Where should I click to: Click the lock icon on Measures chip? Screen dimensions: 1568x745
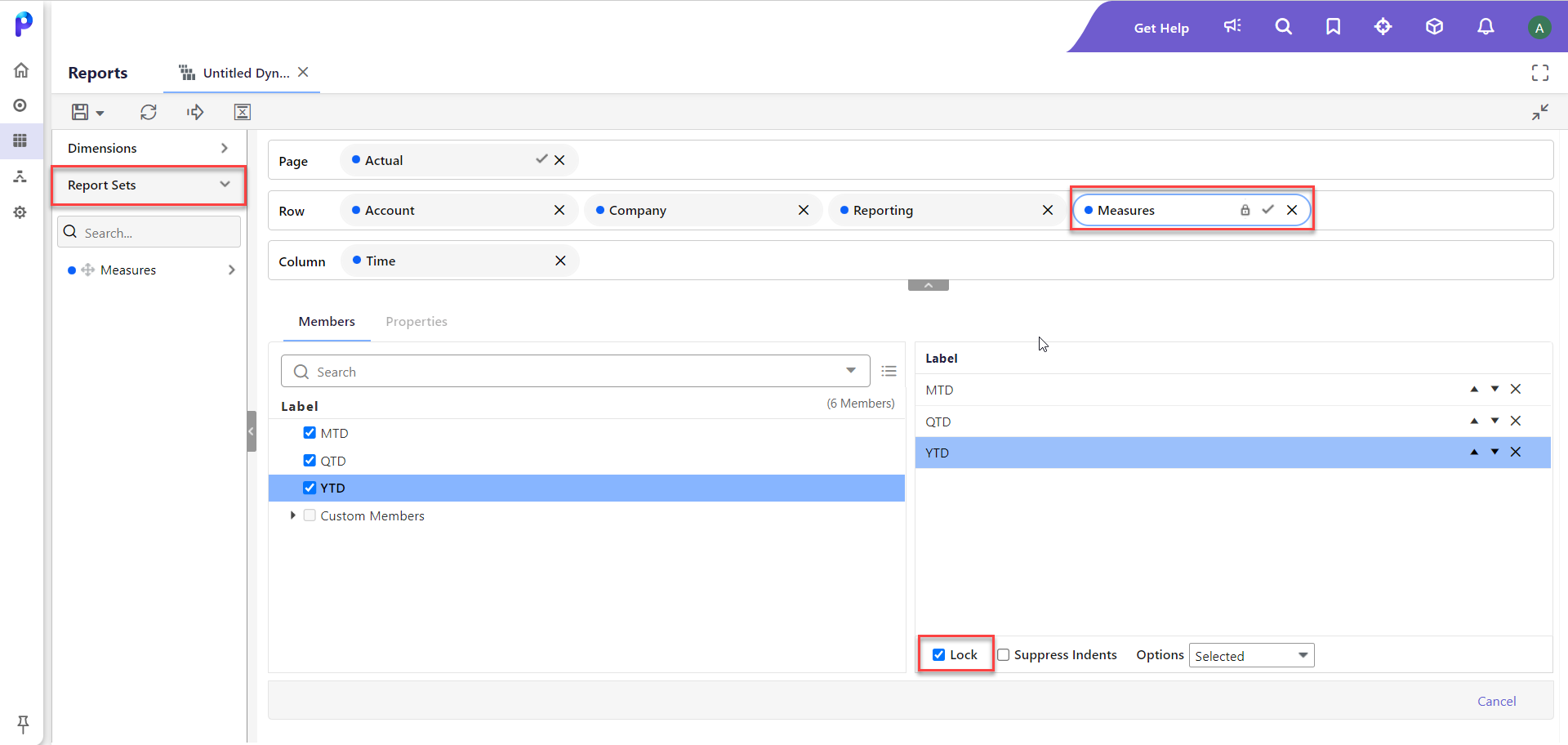pos(1245,210)
